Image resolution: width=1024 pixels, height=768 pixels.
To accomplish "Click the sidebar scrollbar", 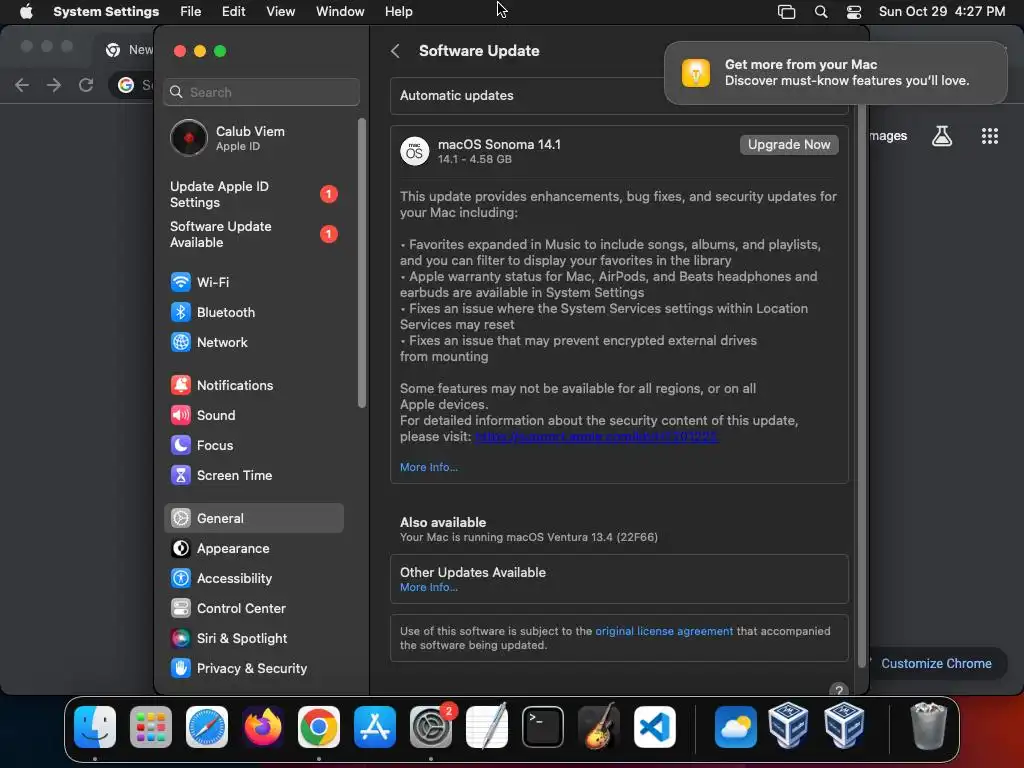I will tap(362, 263).
